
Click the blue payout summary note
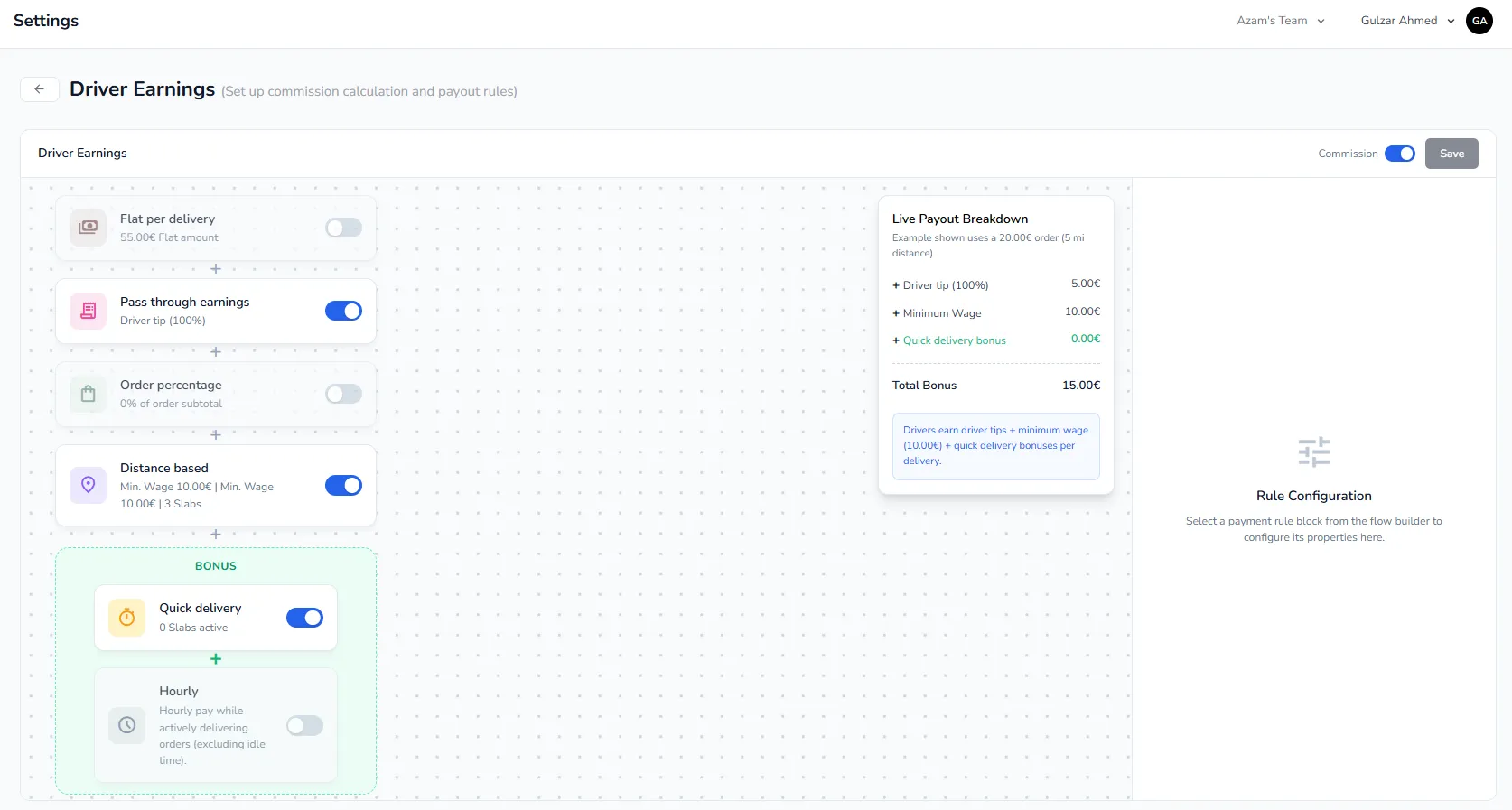click(996, 446)
